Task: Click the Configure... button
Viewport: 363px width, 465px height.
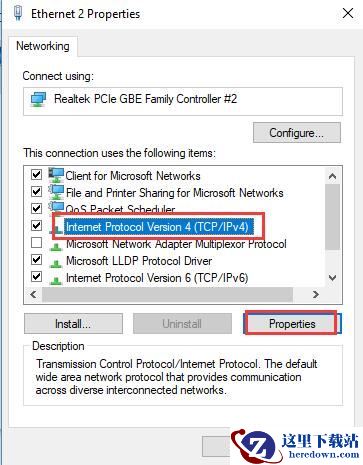Action: click(x=297, y=133)
